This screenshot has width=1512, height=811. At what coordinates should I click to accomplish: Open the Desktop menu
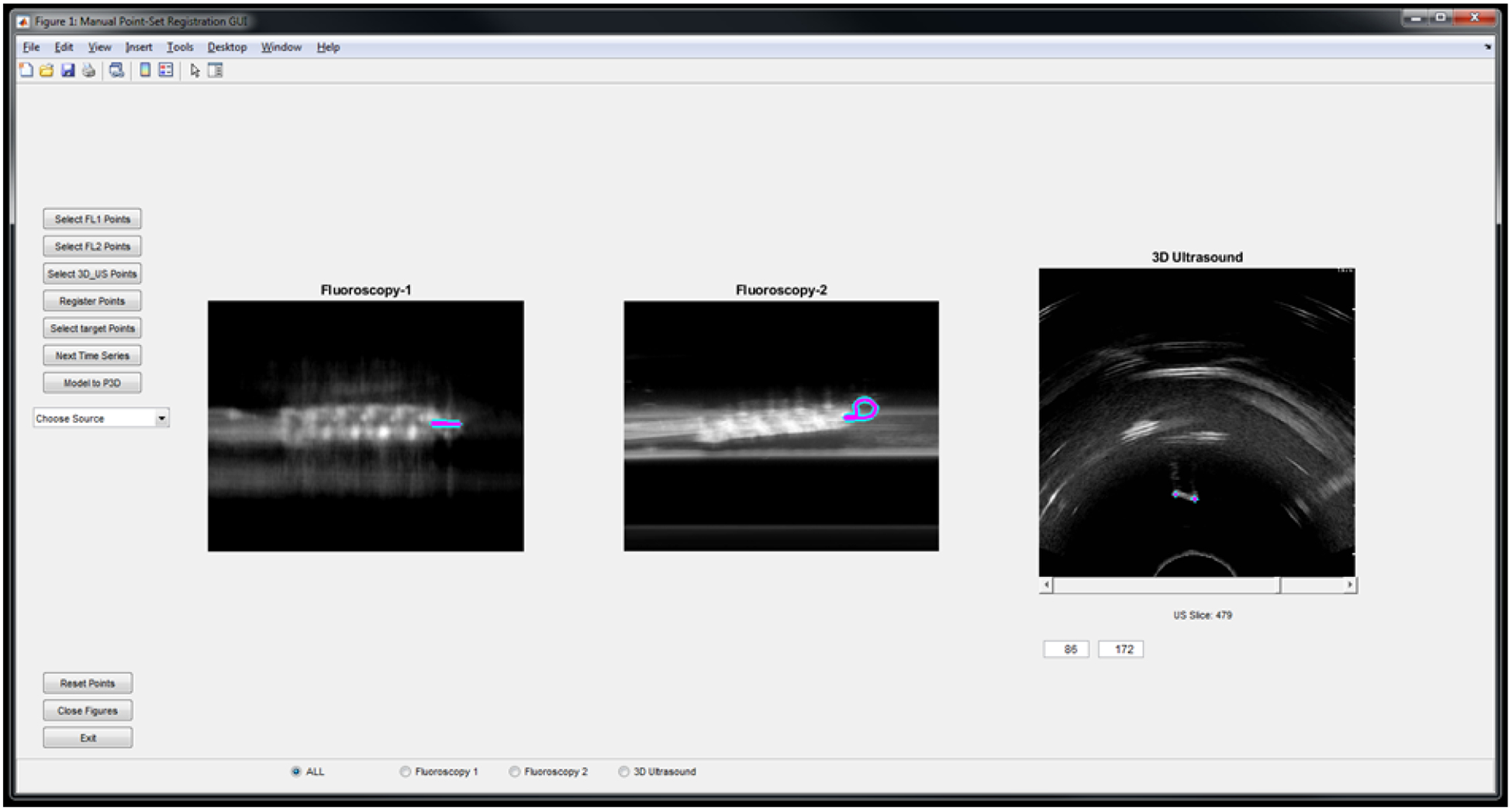click(227, 47)
